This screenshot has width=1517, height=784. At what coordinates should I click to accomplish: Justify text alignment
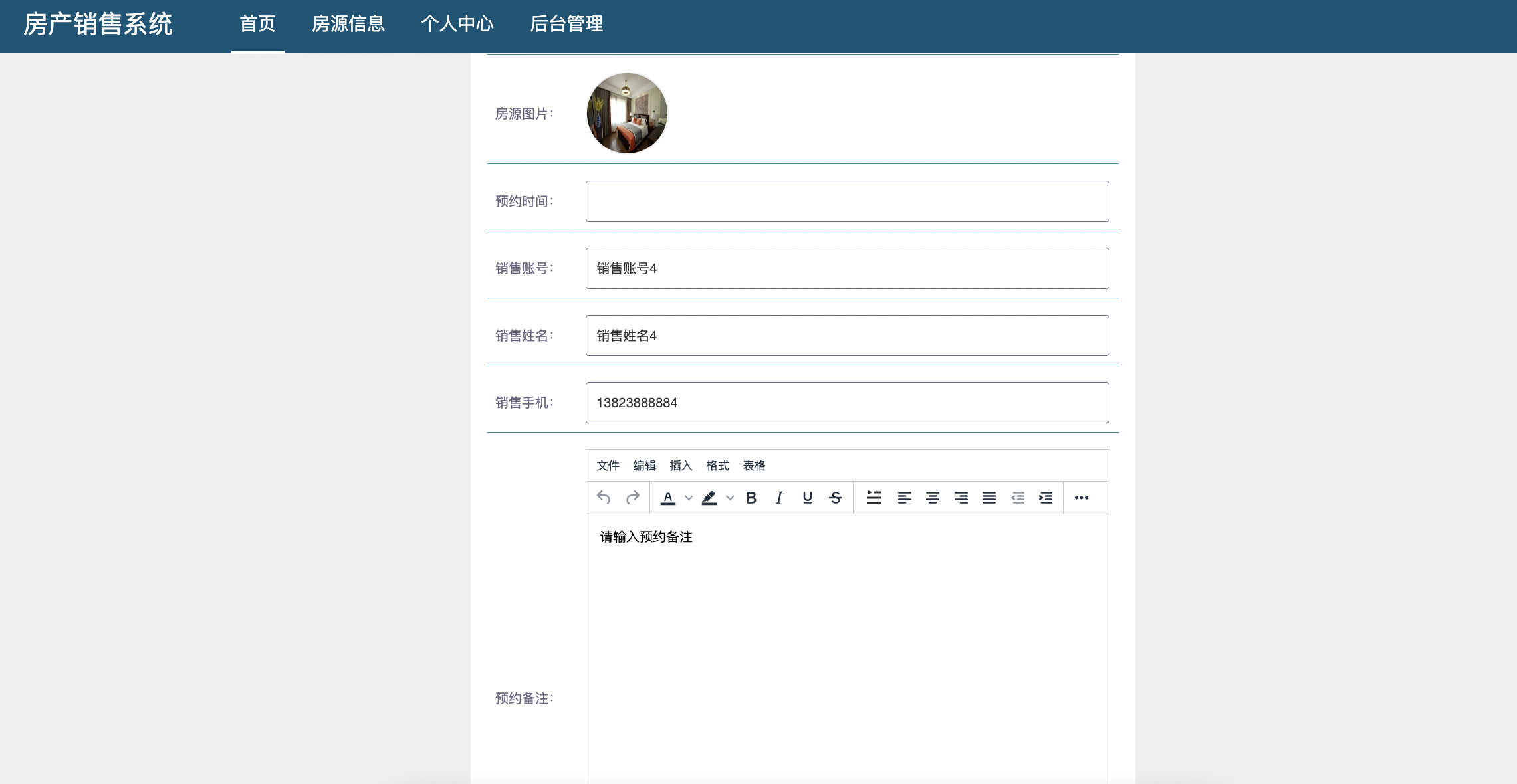tap(989, 498)
